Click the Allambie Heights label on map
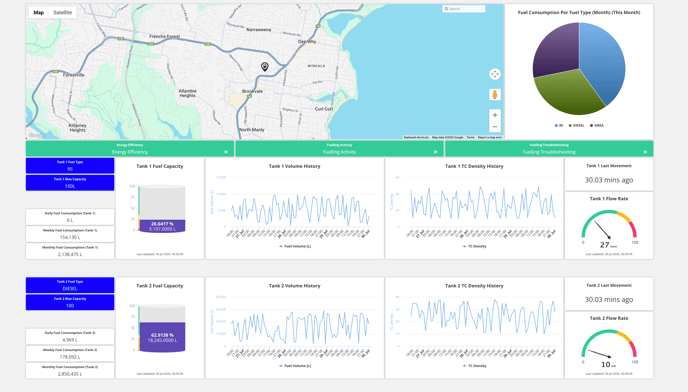This screenshot has width=688, height=392. [x=187, y=93]
